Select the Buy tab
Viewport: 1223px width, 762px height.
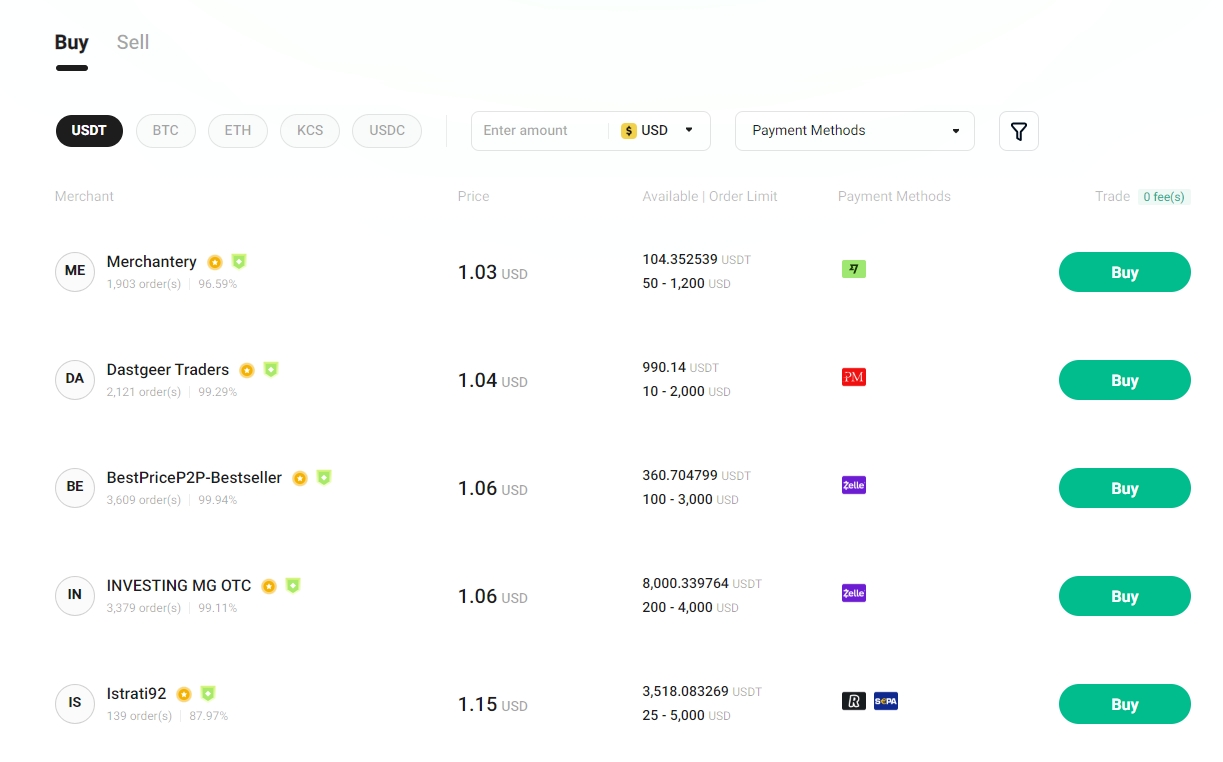point(71,42)
